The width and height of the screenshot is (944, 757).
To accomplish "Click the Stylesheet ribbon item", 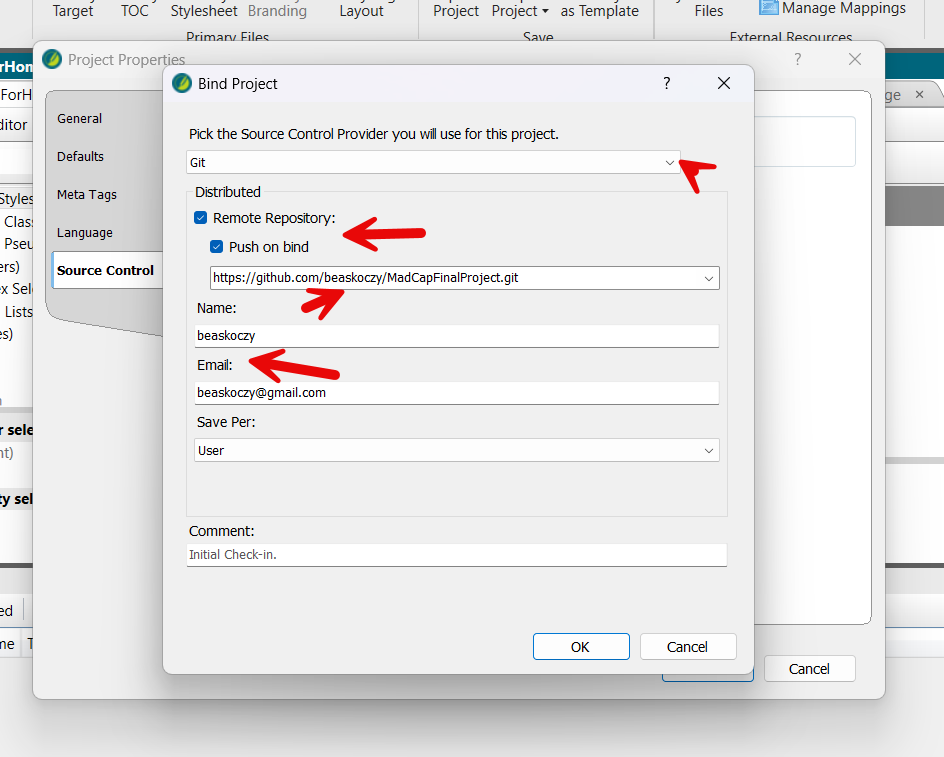I will 203,11.
